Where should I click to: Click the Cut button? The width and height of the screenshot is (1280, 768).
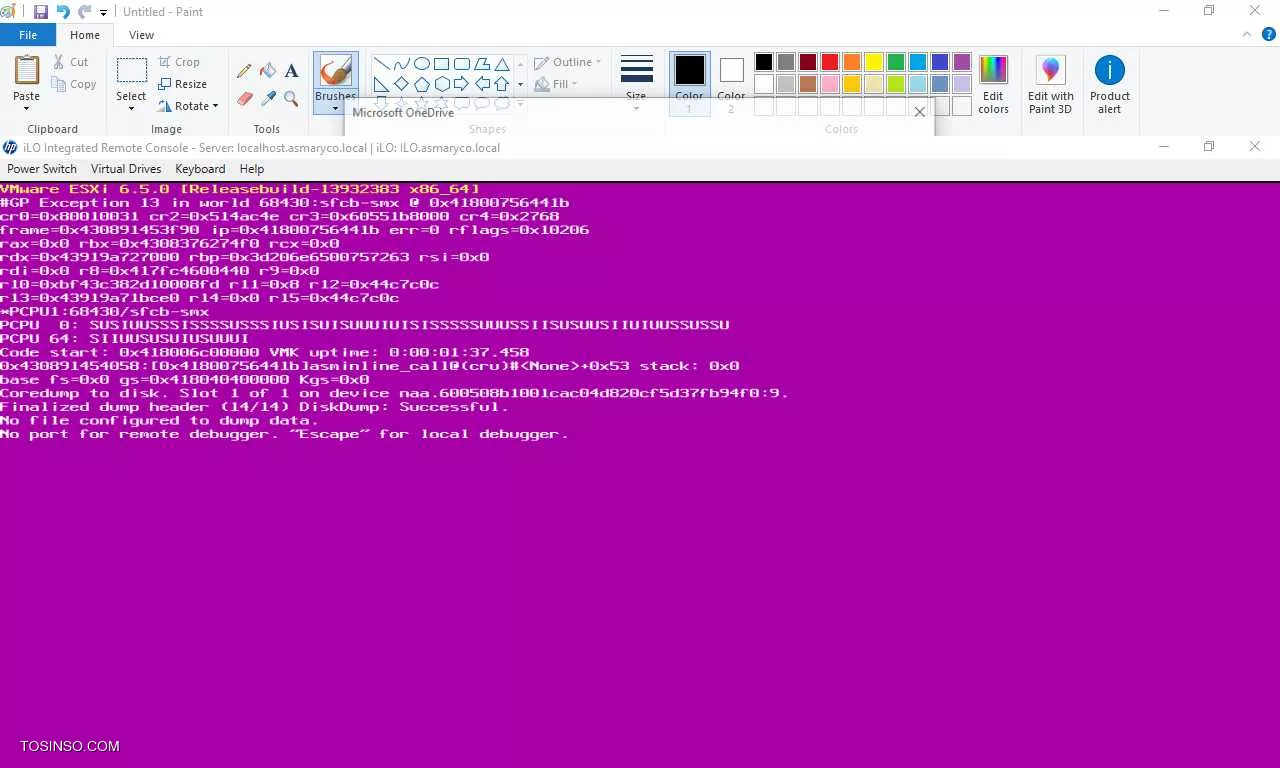pyautogui.click(x=71, y=62)
